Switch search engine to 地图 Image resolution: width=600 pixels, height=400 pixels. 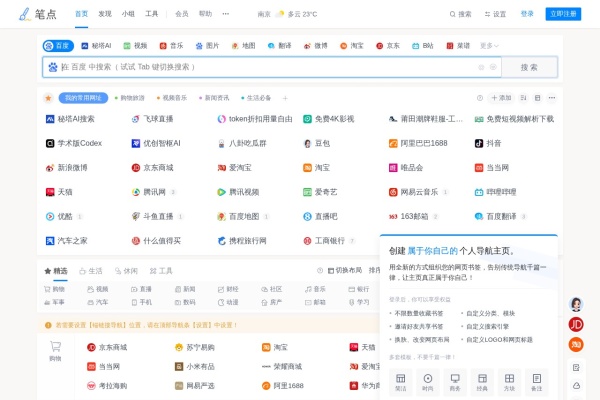click(243, 46)
